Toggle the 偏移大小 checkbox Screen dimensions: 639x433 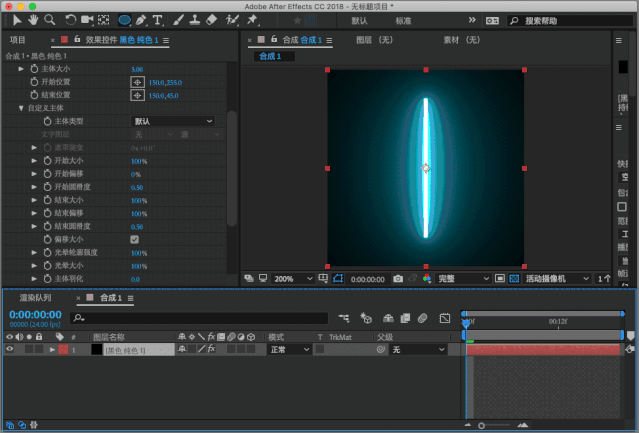click(x=135, y=240)
